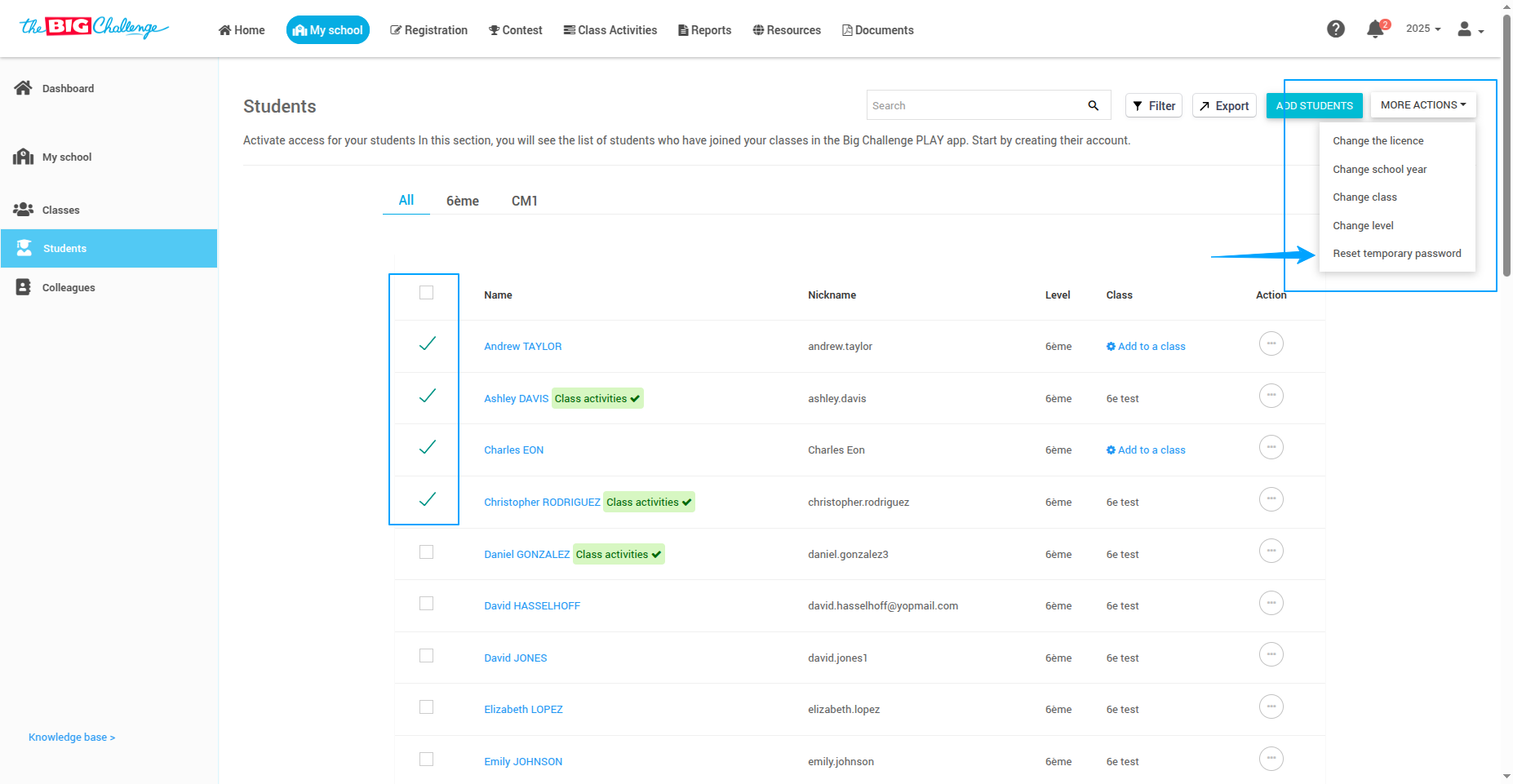
Task: Open Ashley DAVIS student profile link
Action: (517, 399)
